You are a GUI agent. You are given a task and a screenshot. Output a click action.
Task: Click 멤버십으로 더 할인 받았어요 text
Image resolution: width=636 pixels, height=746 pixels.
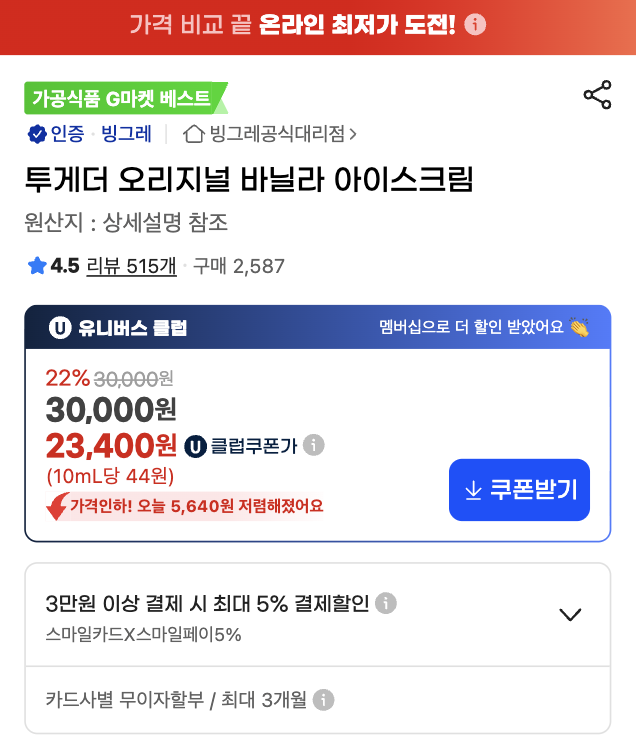(471, 327)
